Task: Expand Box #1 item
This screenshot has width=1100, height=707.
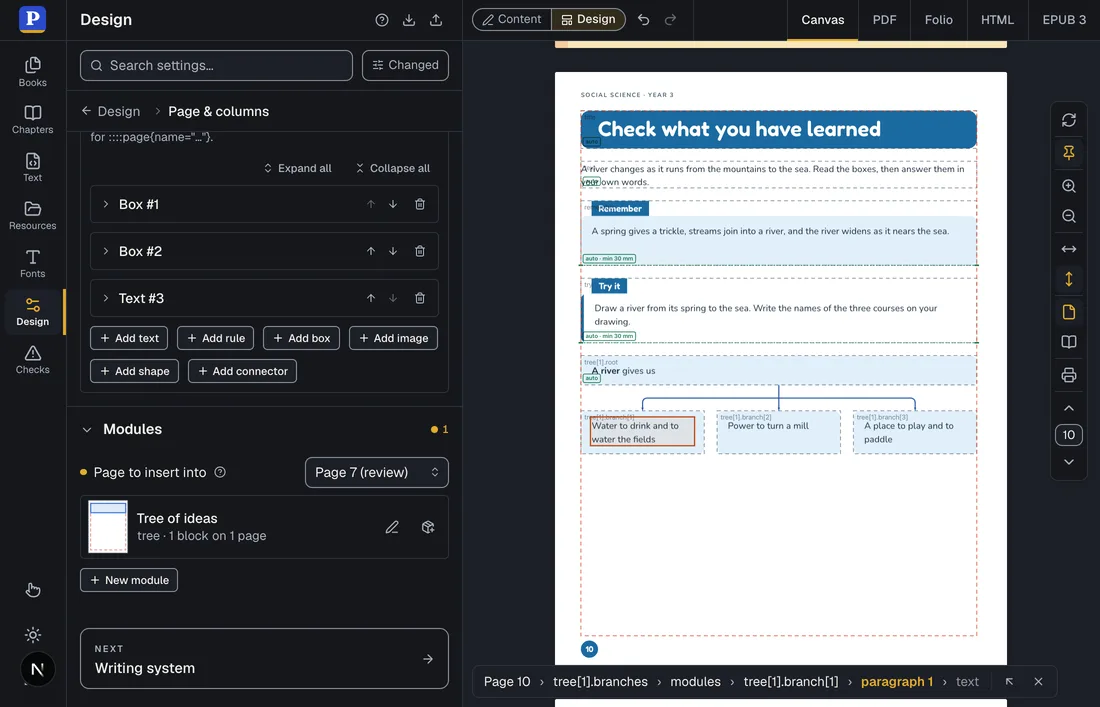Action: (x=106, y=204)
